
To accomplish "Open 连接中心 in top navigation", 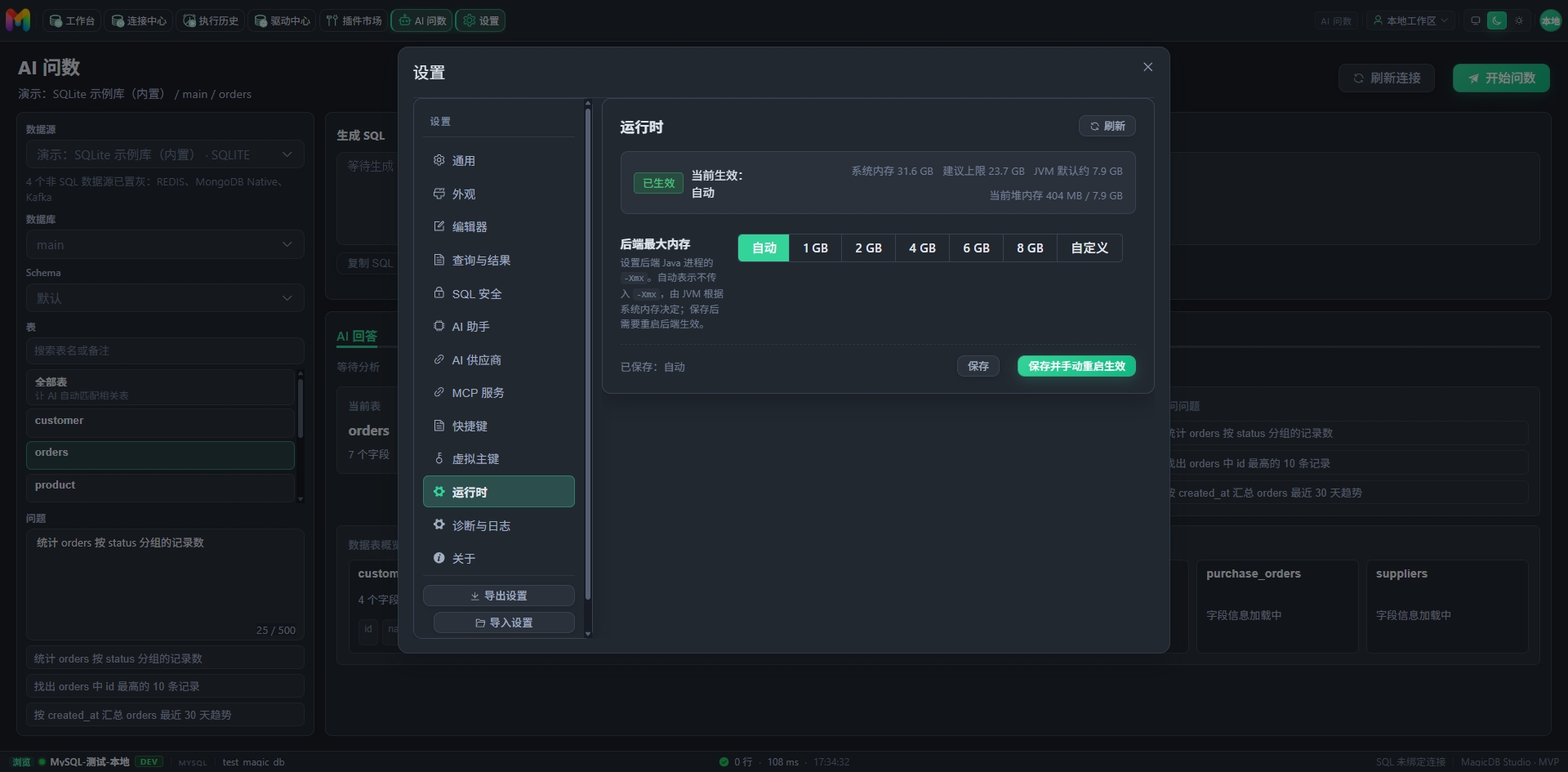I will click(139, 20).
